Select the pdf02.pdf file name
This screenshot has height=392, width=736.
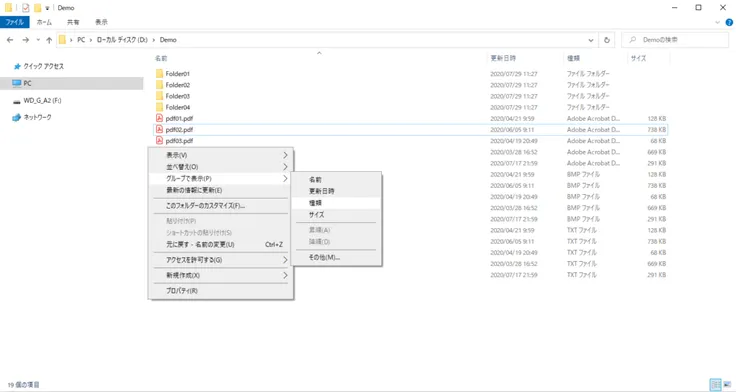pyautogui.click(x=179, y=130)
